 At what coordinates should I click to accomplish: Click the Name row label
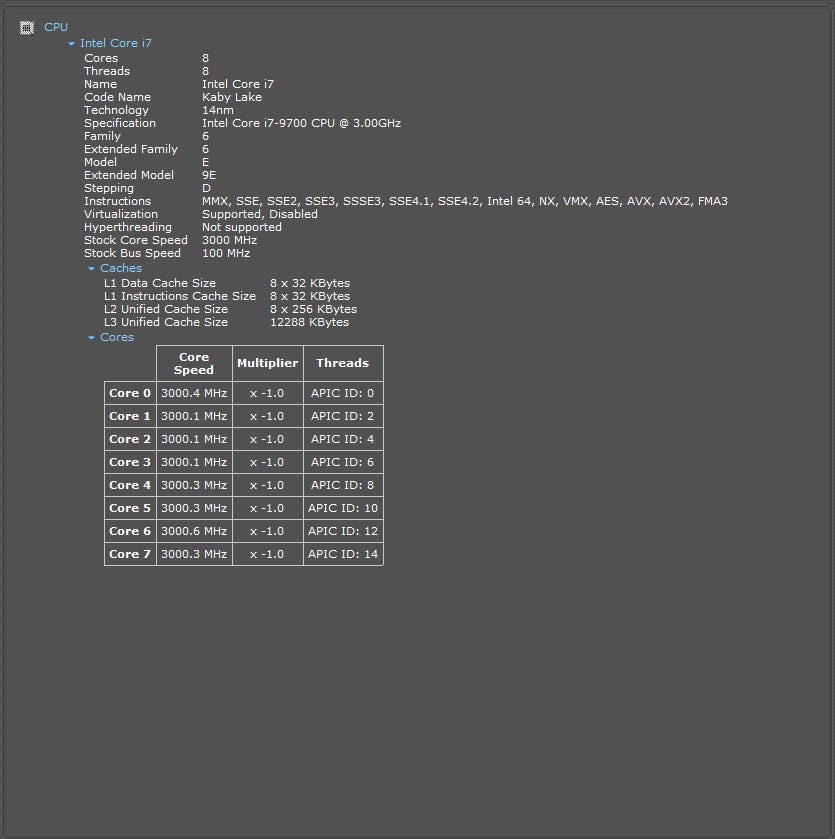[x=100, y=84]
